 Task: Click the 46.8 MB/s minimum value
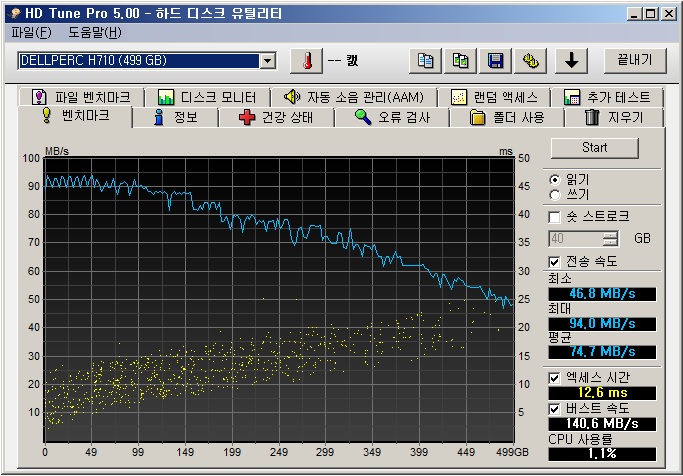pos(602,294)
